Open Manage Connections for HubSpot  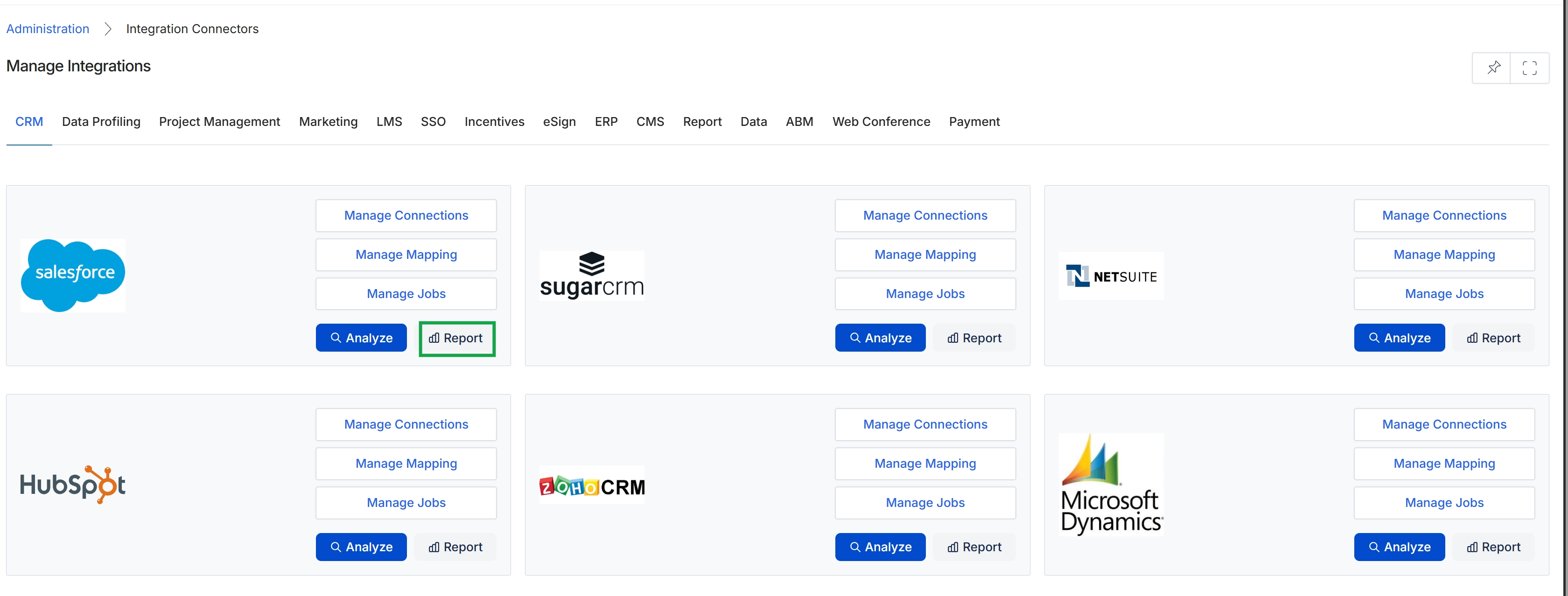point(406,424)
